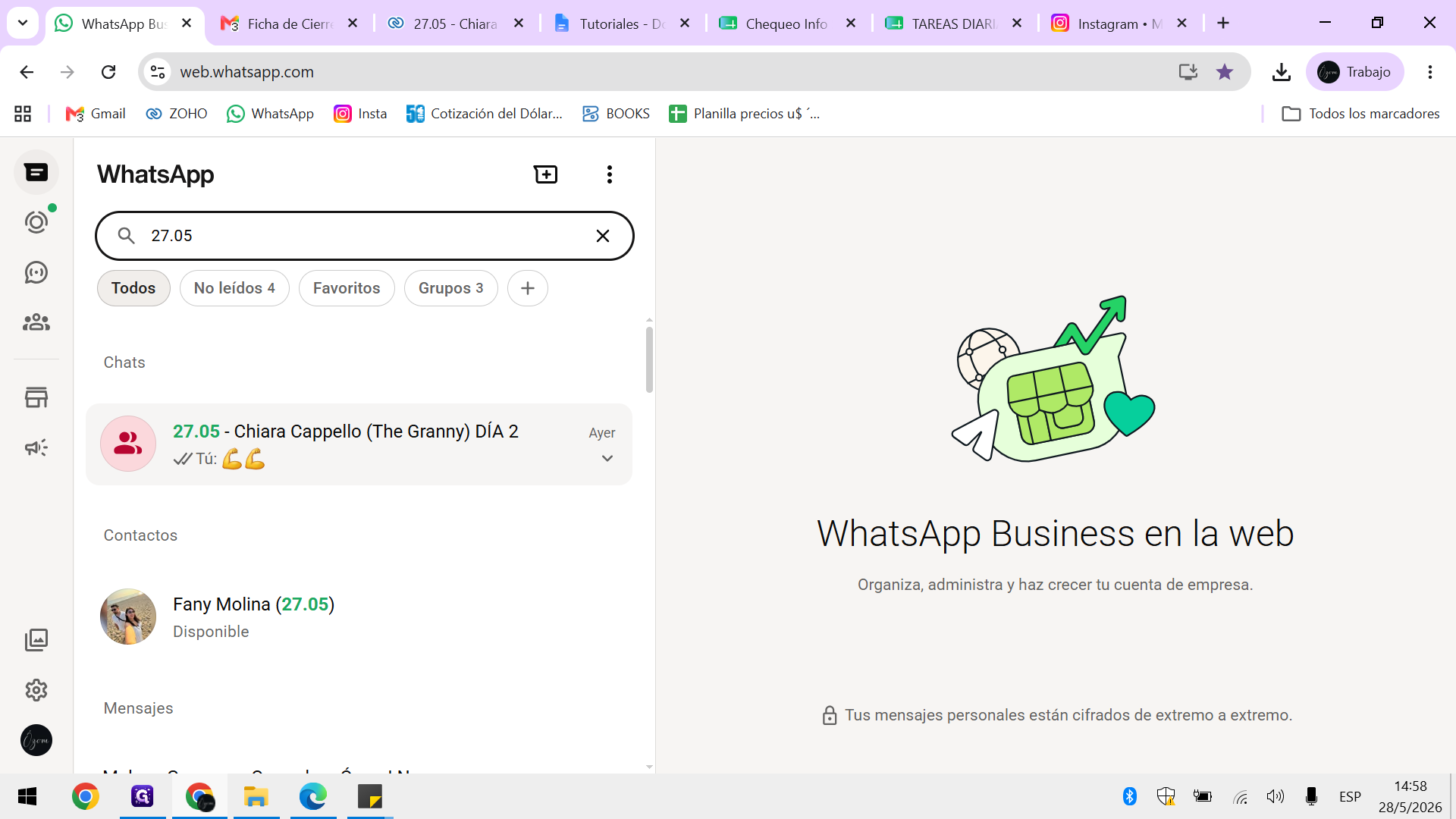1456x819 pixels.
Task: Add a new chat filter list
Action: (x=528, y=288)
